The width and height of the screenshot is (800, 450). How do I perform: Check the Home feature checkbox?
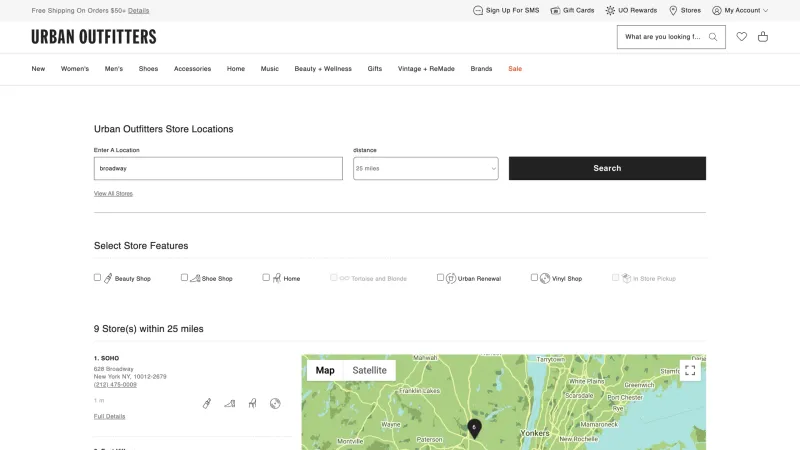pos(266,278)
